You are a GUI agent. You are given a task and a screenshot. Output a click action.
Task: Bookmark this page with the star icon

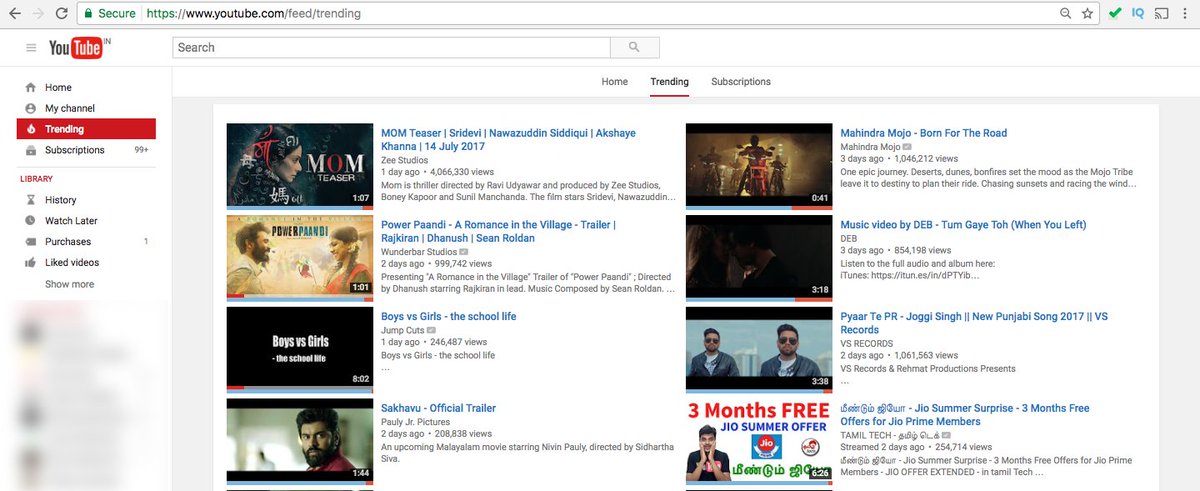pos(1087,14)
